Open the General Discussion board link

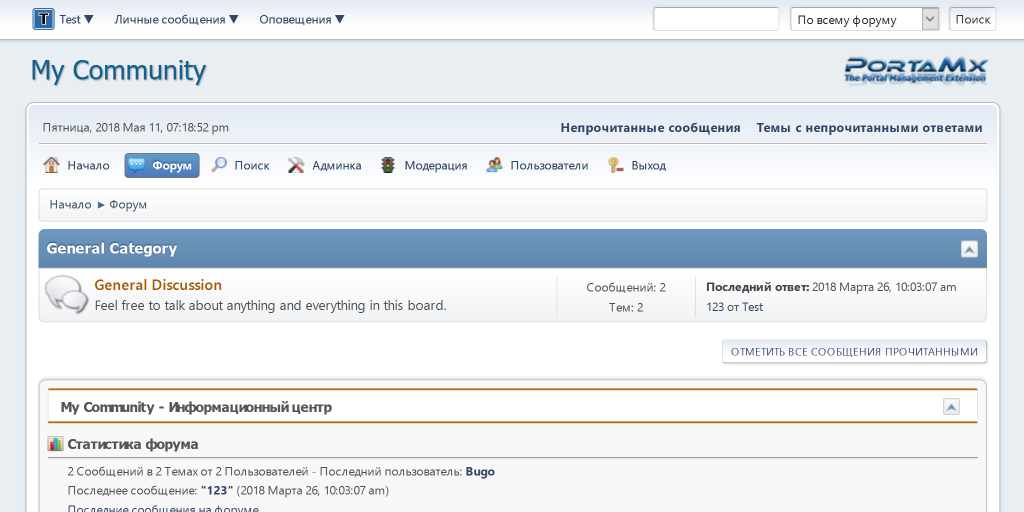(158, 285)
